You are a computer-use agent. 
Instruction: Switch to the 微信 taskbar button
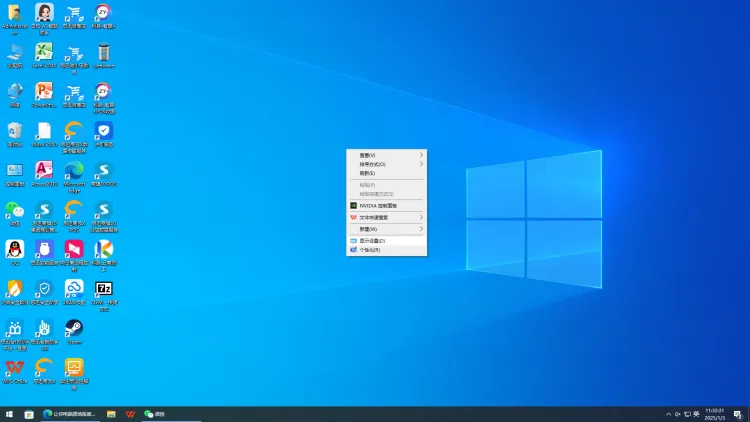(171, 414)
